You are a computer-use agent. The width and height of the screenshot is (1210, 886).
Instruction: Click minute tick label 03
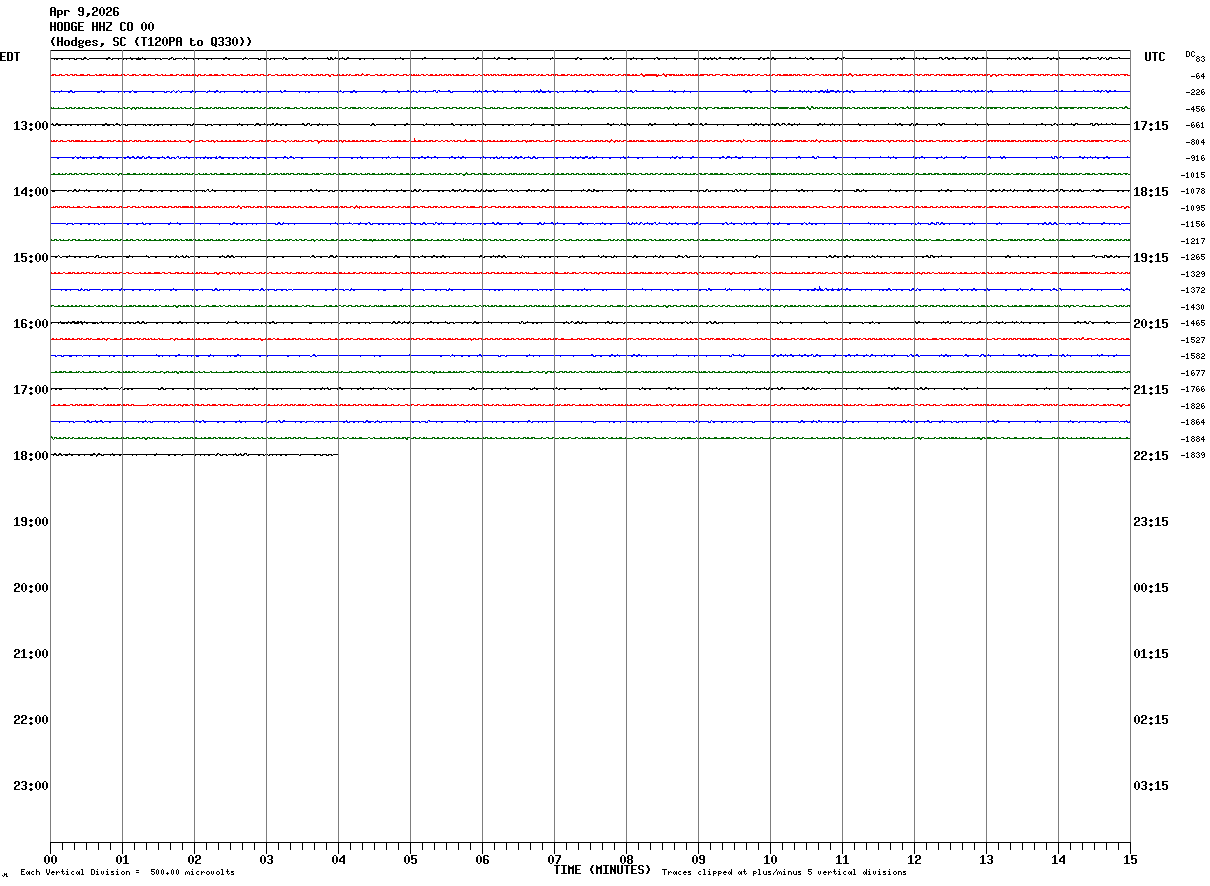[266, 860]
